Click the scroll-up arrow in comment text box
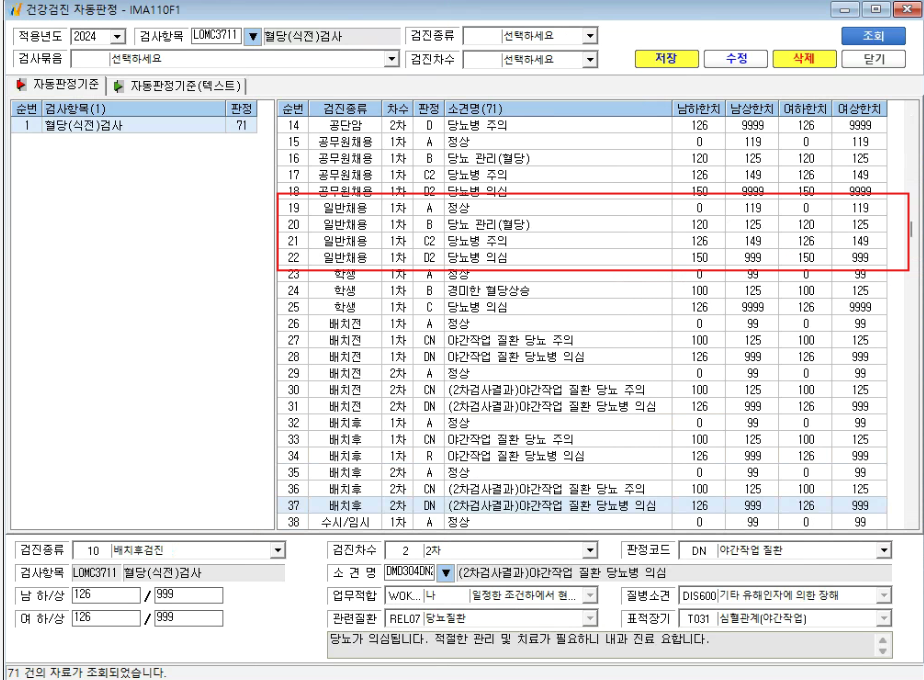This screenshot has height=680, width=924. point(883,640)
